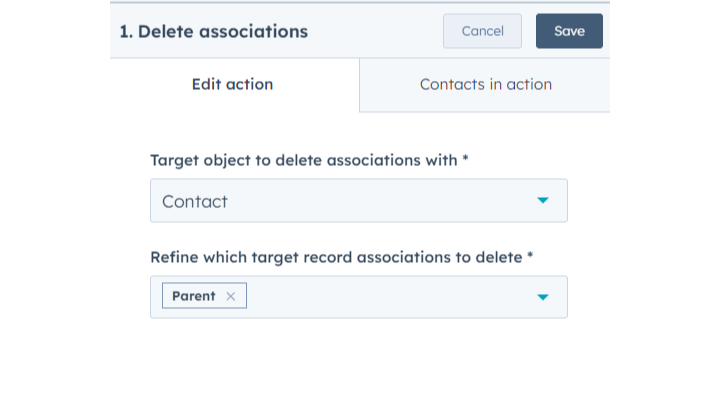Viewport: 720px width, 405px height.
Task: Remove the Parent tag with its X icon
Action: point(231,296)
